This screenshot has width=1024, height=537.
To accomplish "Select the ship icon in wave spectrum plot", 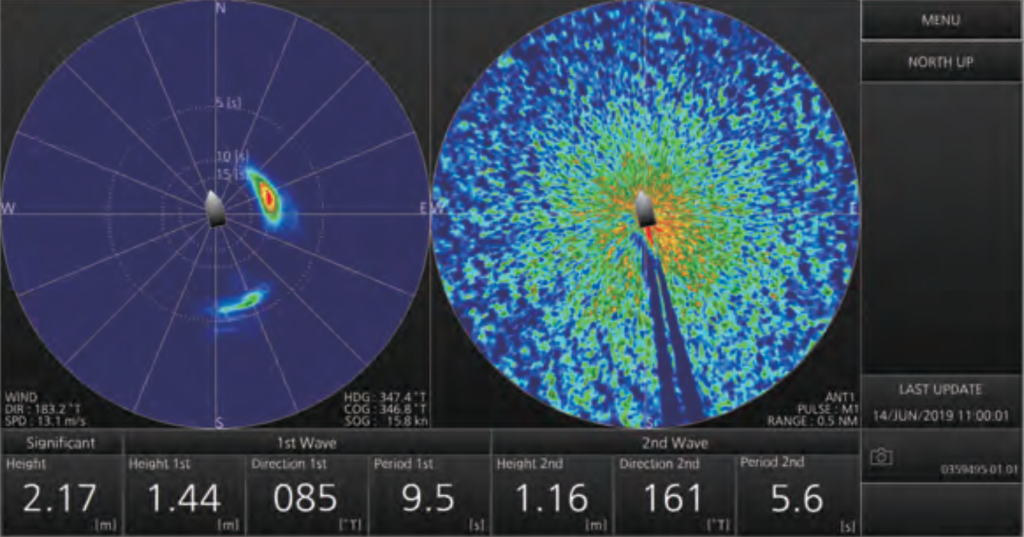I will click(x=216, y=207).
